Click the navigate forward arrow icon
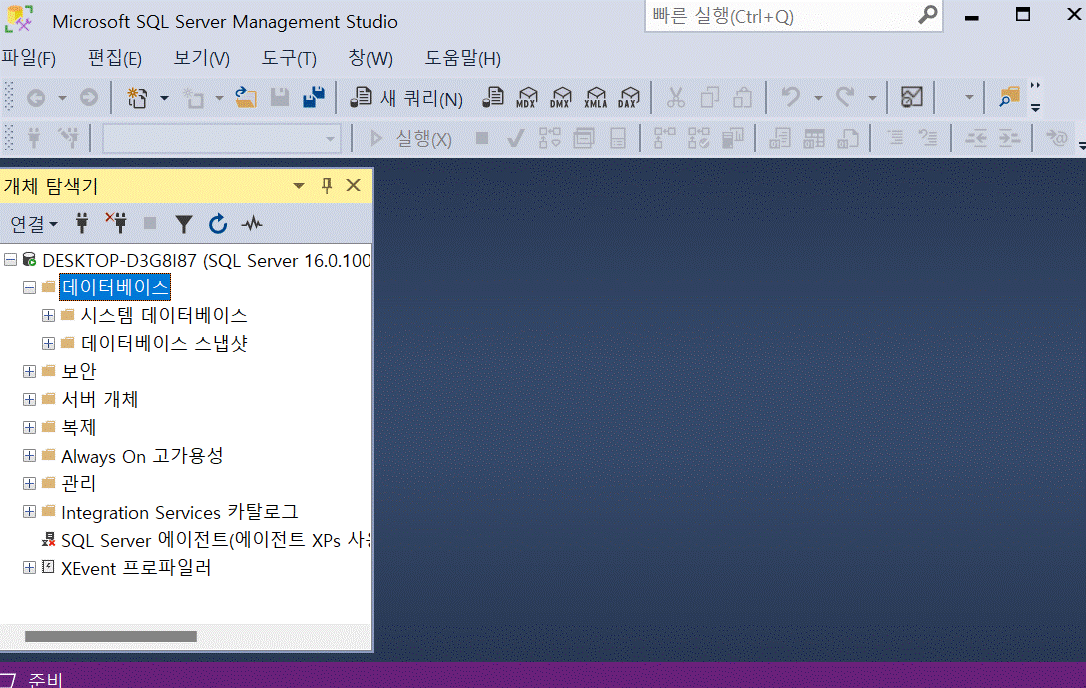The width and height of the screenshot is (1086, 688). click(x=89, y=98)
